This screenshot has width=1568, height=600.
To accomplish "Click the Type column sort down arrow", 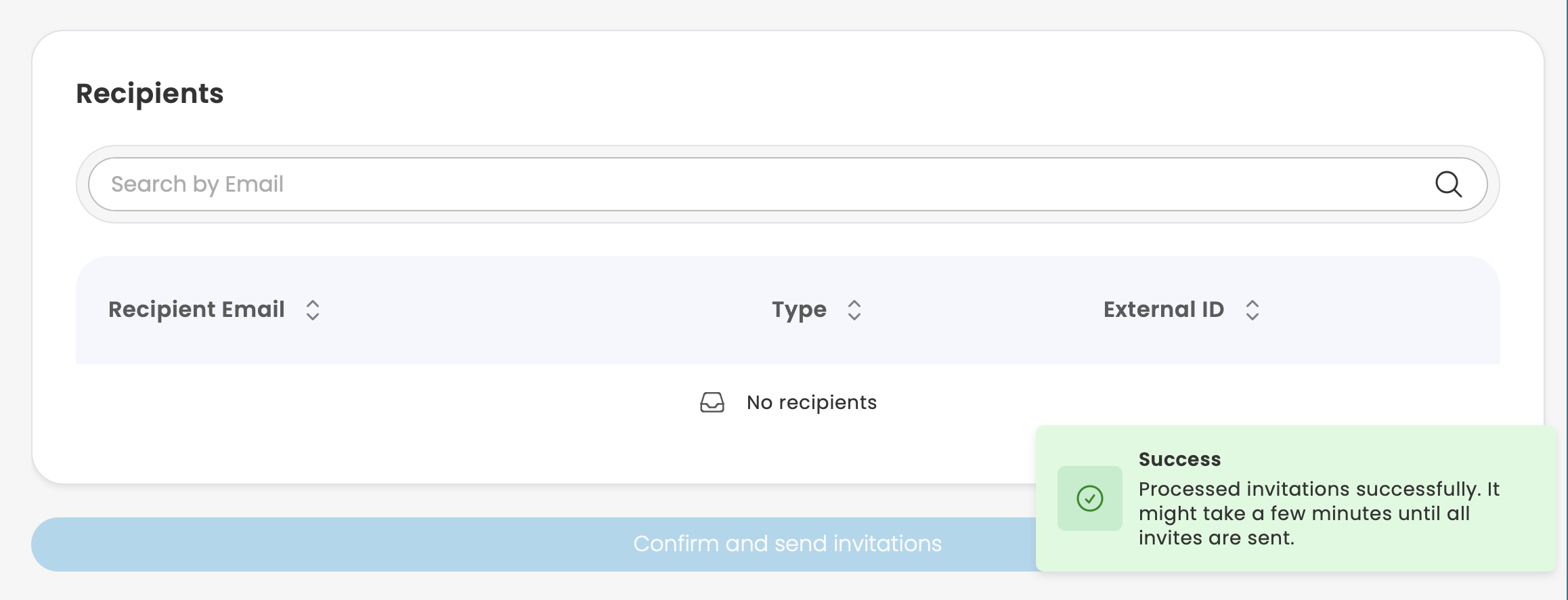I will coord(854,316).
